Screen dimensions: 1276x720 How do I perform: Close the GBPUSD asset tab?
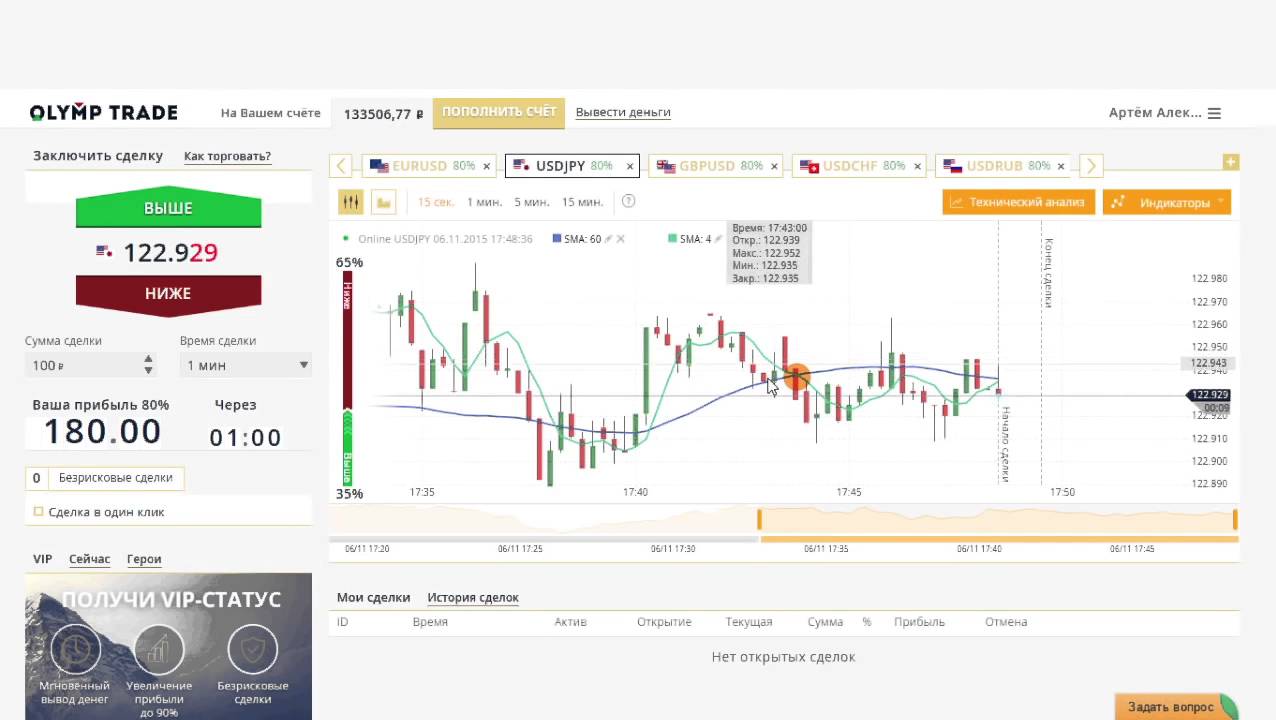pos(774,166)
